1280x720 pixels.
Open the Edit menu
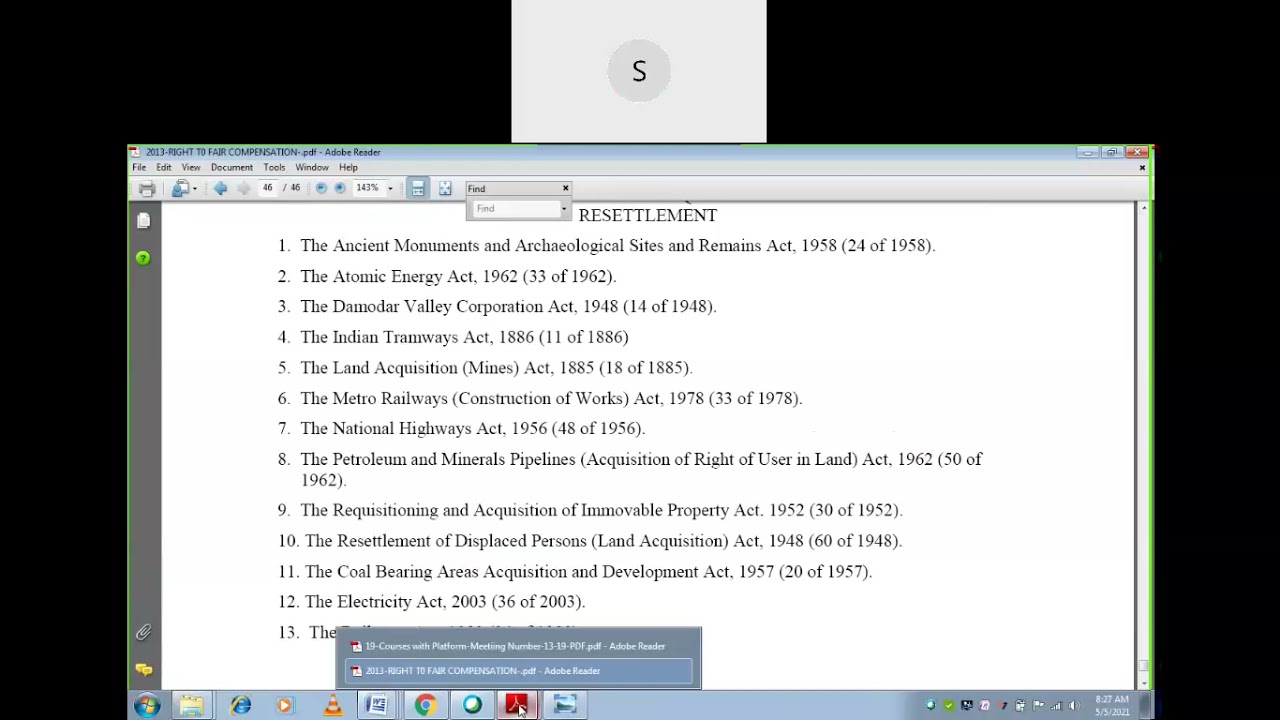point(164,168)
